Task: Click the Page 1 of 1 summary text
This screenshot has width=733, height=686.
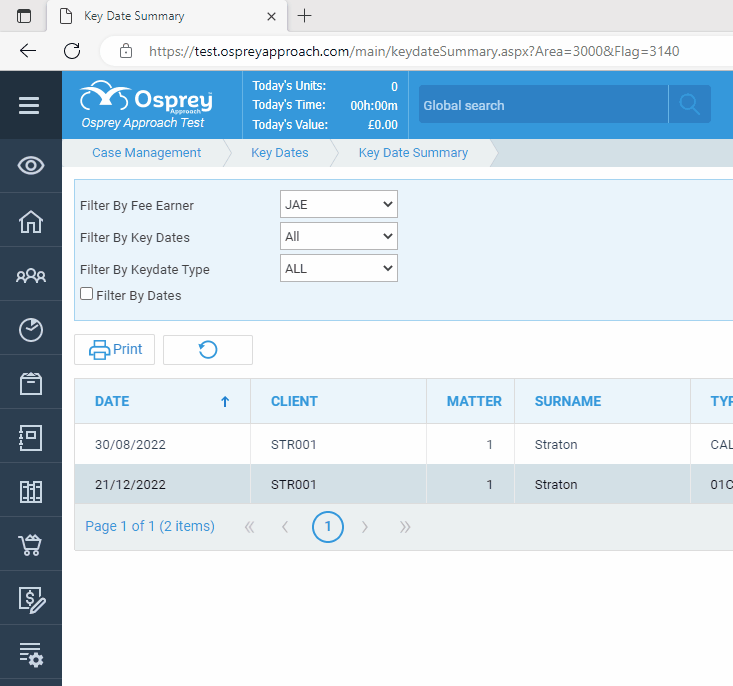Action: pyautogui.click(x=150, y=527)
